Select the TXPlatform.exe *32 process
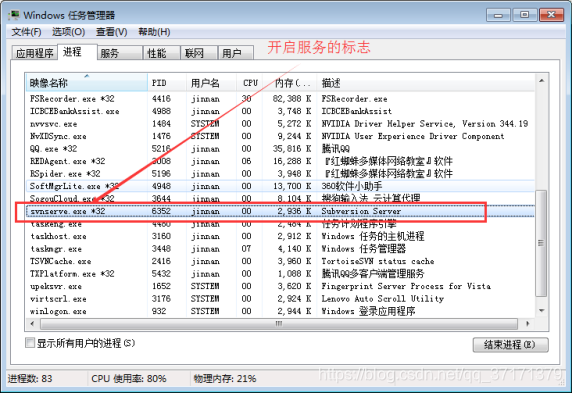572x393 pixels. coord(280,274)
